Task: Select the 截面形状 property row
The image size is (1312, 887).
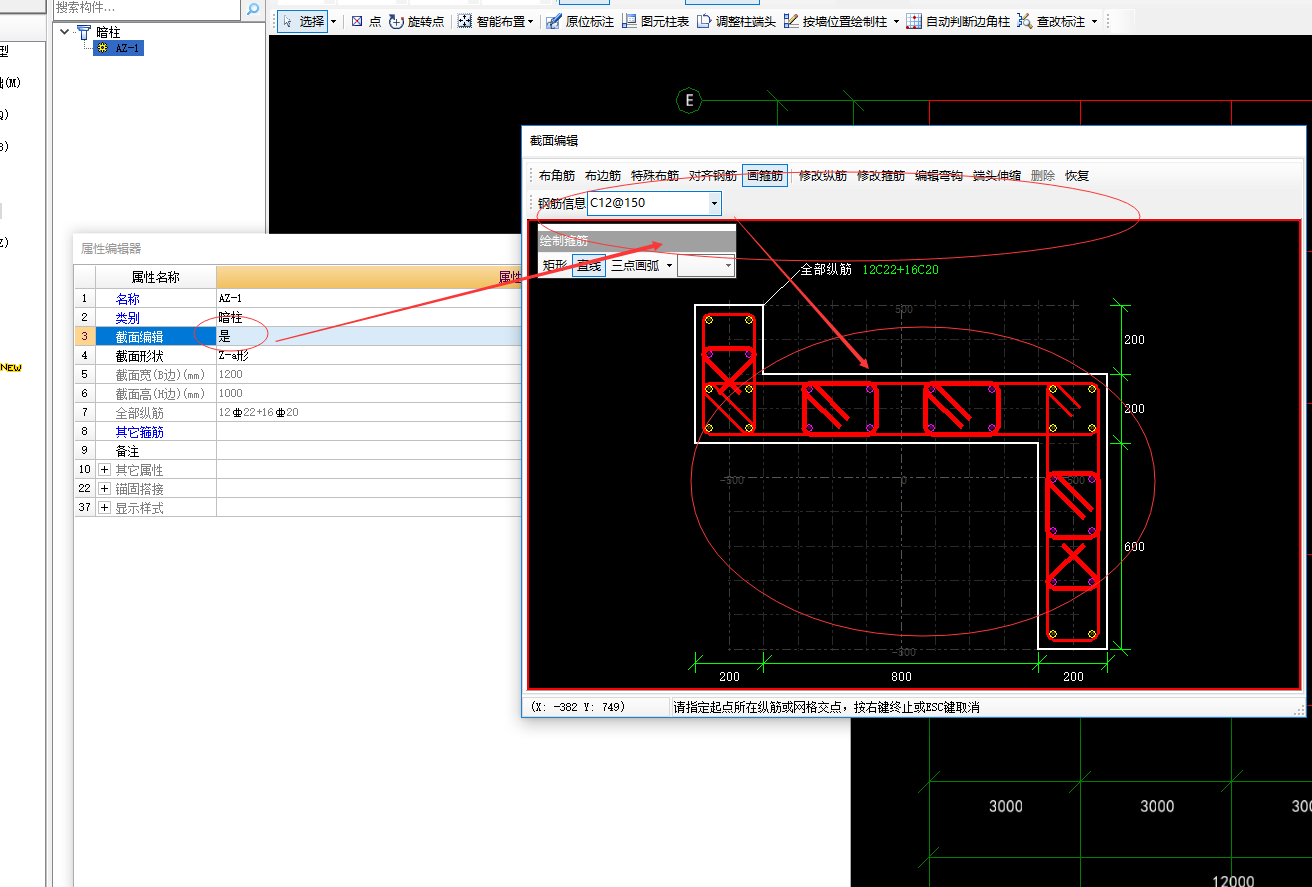Action: (296, 355)
